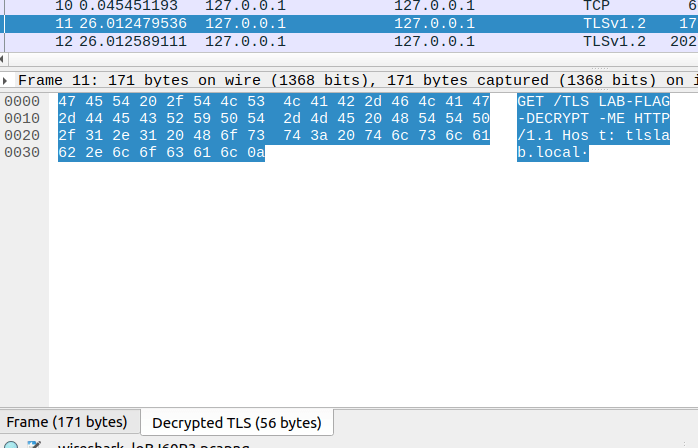Screen dimensions: 698x448
Task: Click the packet list horizontal scrollbar track
Action: (x=353, y=59)
